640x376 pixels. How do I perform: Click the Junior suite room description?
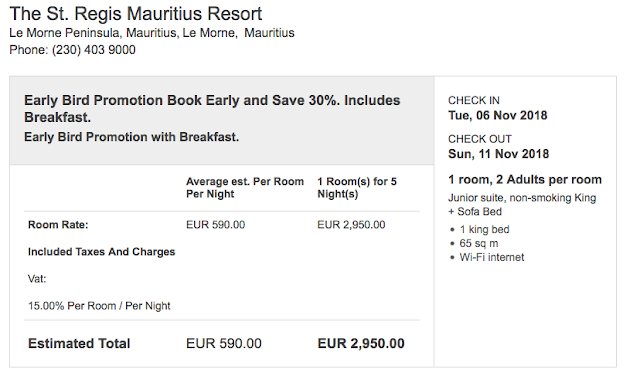point(522,205)
